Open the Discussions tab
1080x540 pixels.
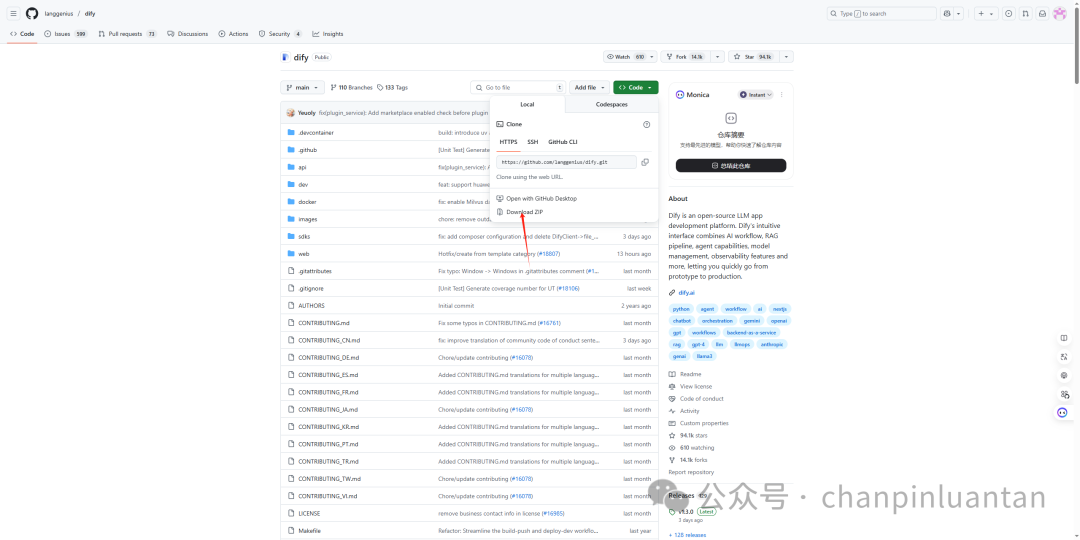pyautogui.click(x=187, y=34)
